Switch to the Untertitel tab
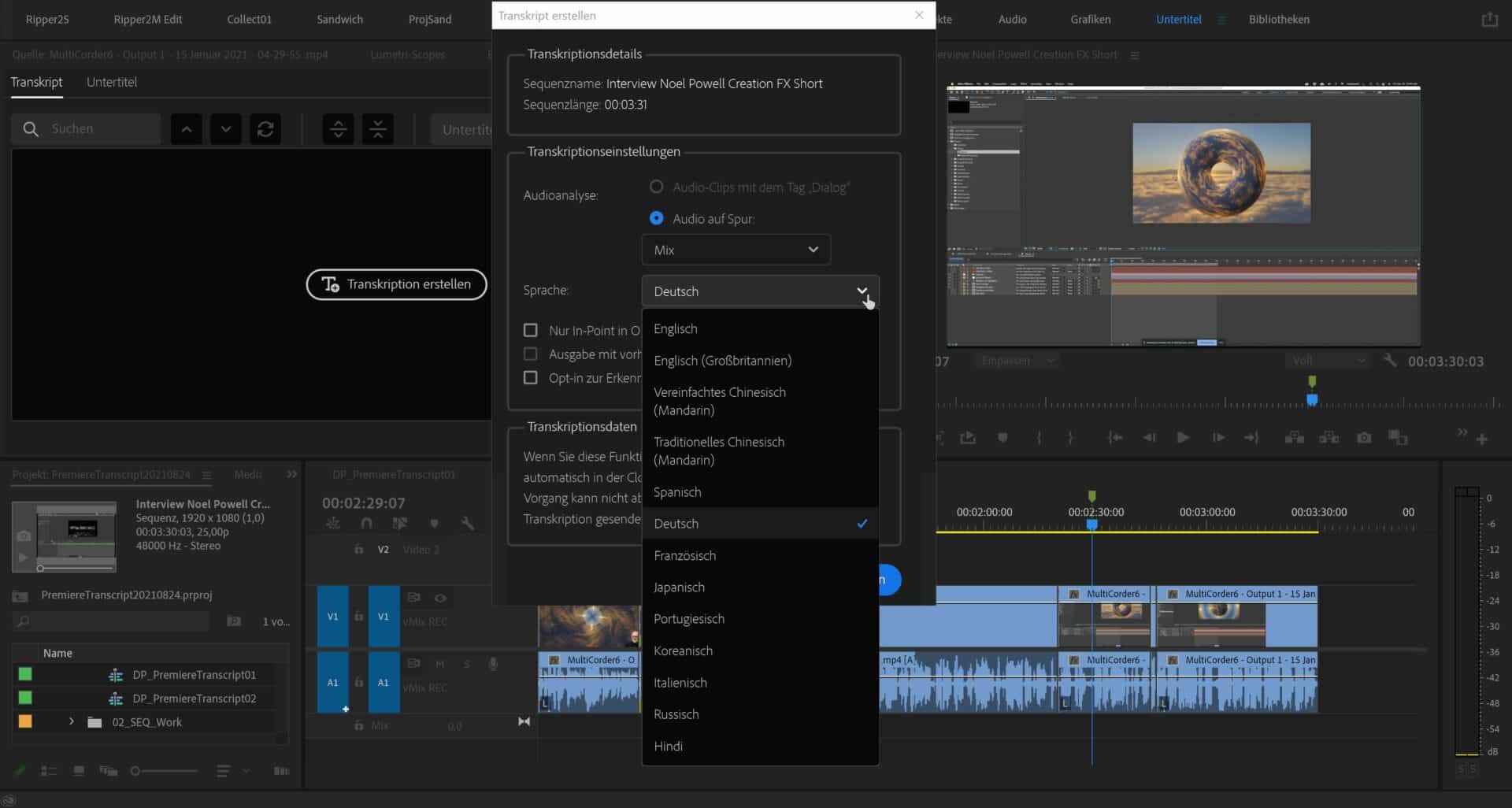This screenshot has width=1512, height=808. coord(112,82)
